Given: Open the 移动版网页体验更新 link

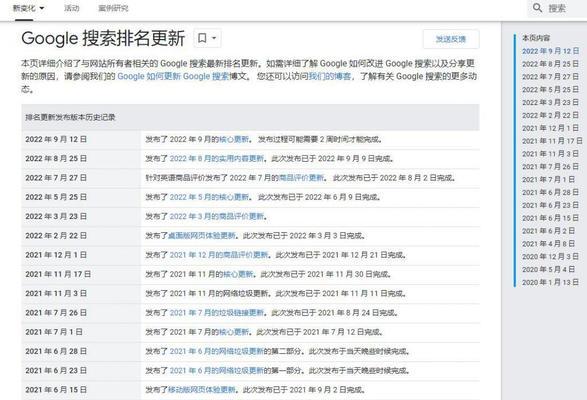Looking at the screenshot, I should click(x=201, y=390).
